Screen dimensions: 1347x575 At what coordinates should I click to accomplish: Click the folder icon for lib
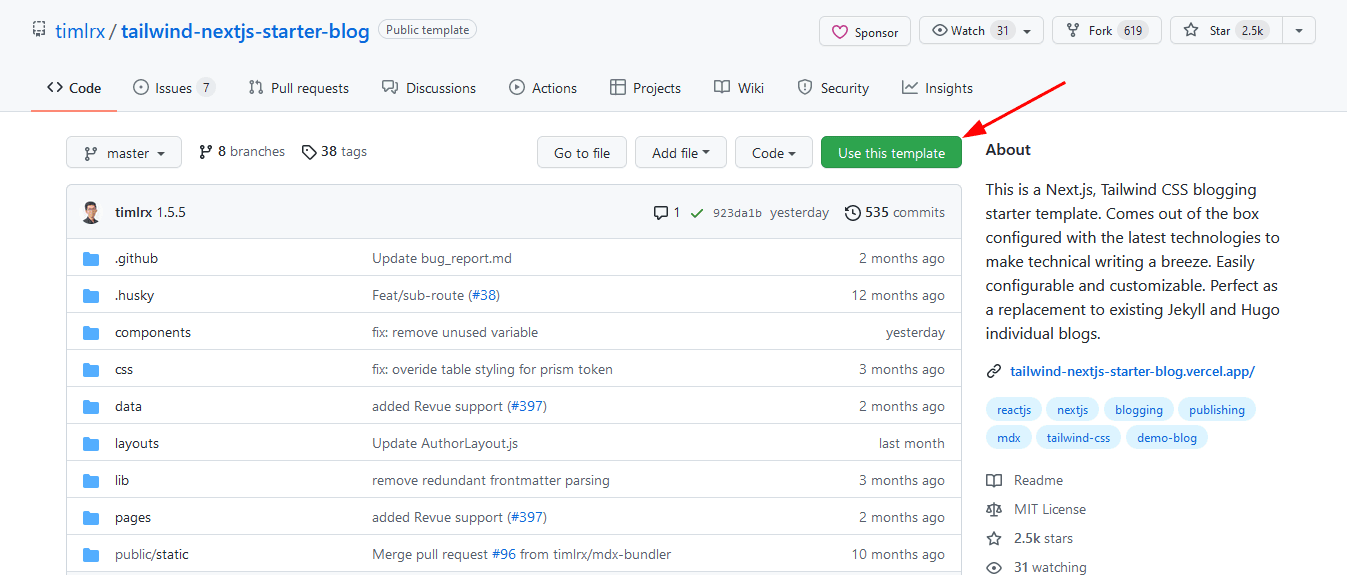tap(91, 481)
